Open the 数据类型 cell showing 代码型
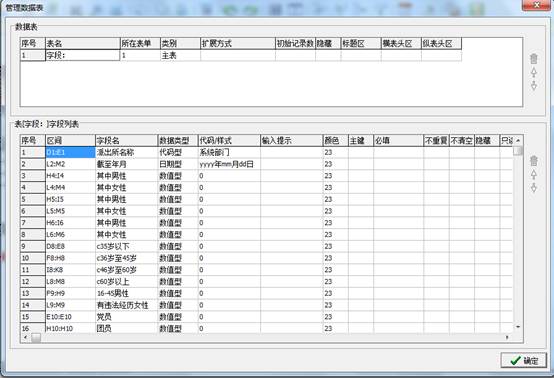 [x=177, y=152]
